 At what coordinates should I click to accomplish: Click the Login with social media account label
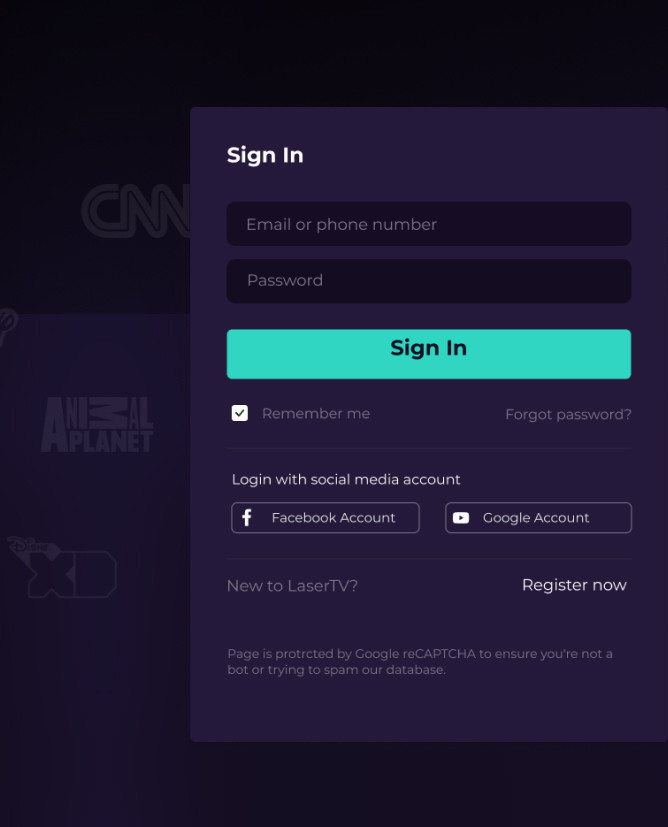(346, 480)
